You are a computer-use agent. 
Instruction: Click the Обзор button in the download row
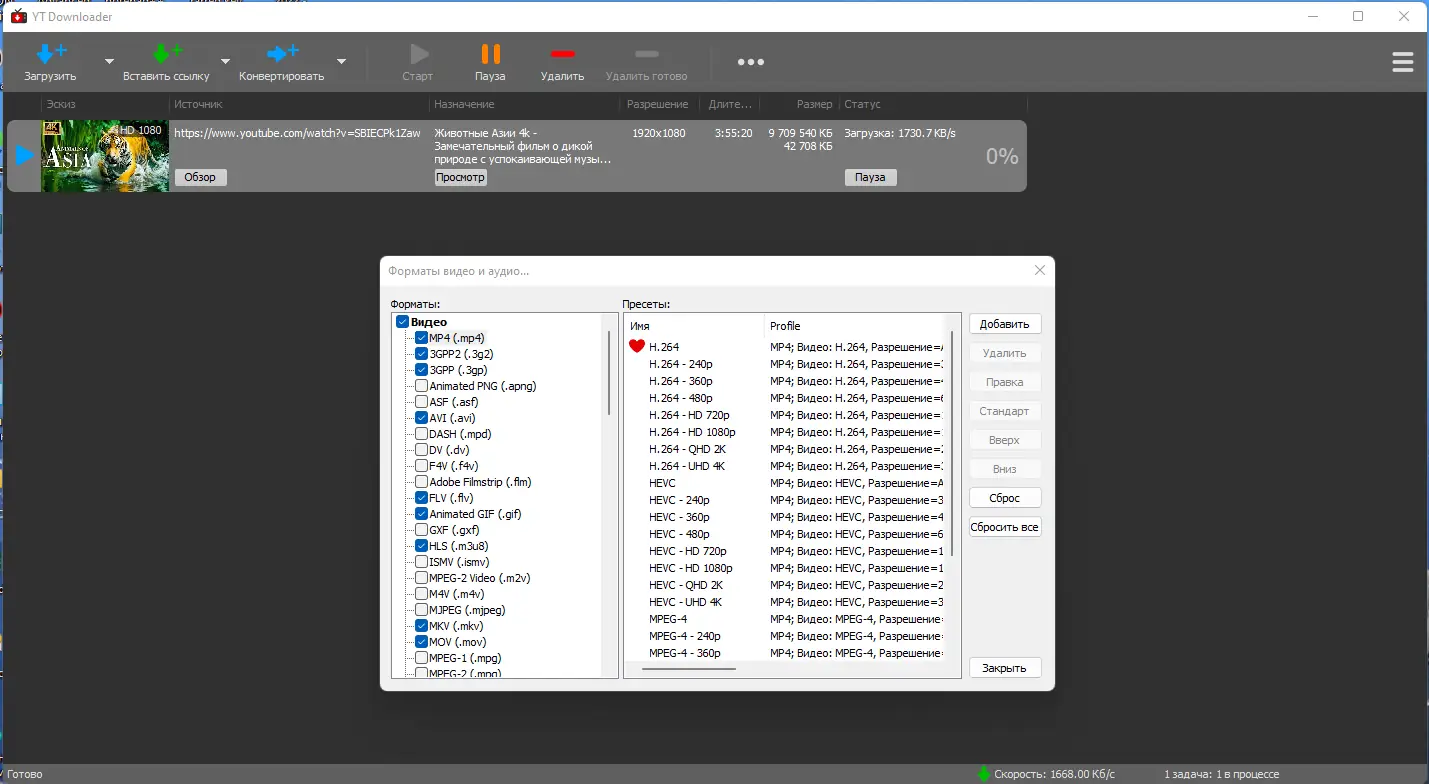pyautogui.click(x=200, y=177)
